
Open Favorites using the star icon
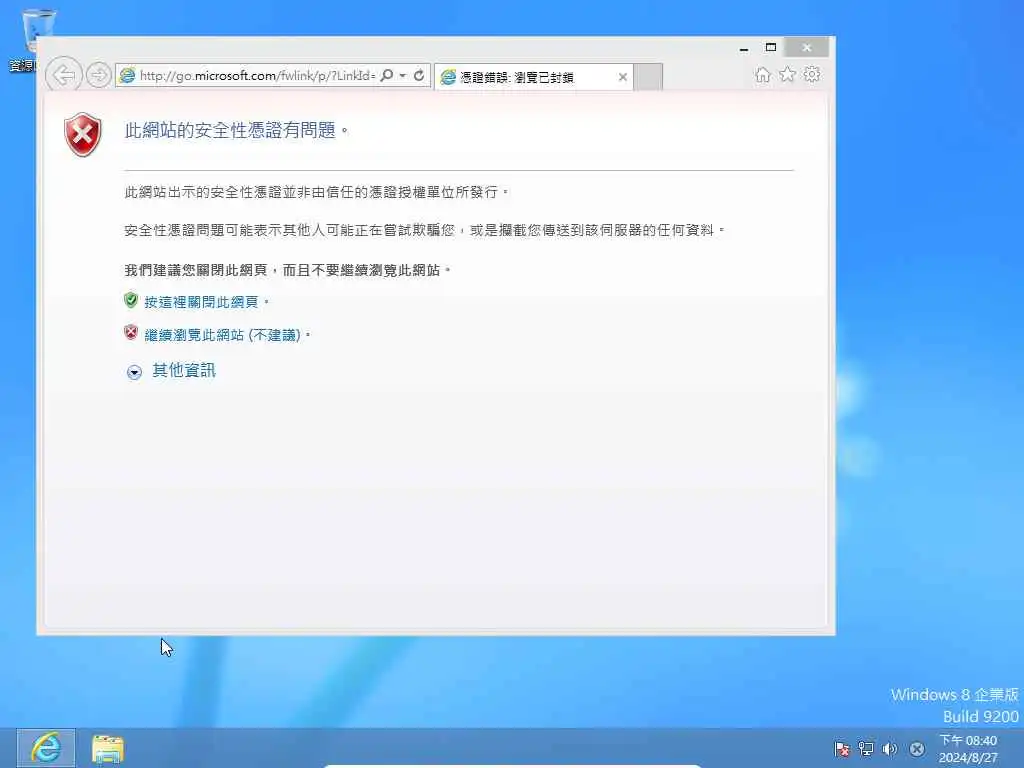[x=788, y=74]
